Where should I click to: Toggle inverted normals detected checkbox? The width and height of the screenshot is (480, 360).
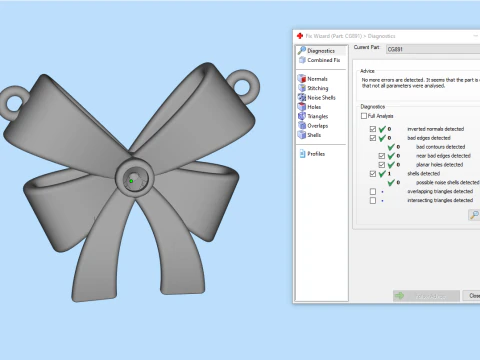point(373,129)
